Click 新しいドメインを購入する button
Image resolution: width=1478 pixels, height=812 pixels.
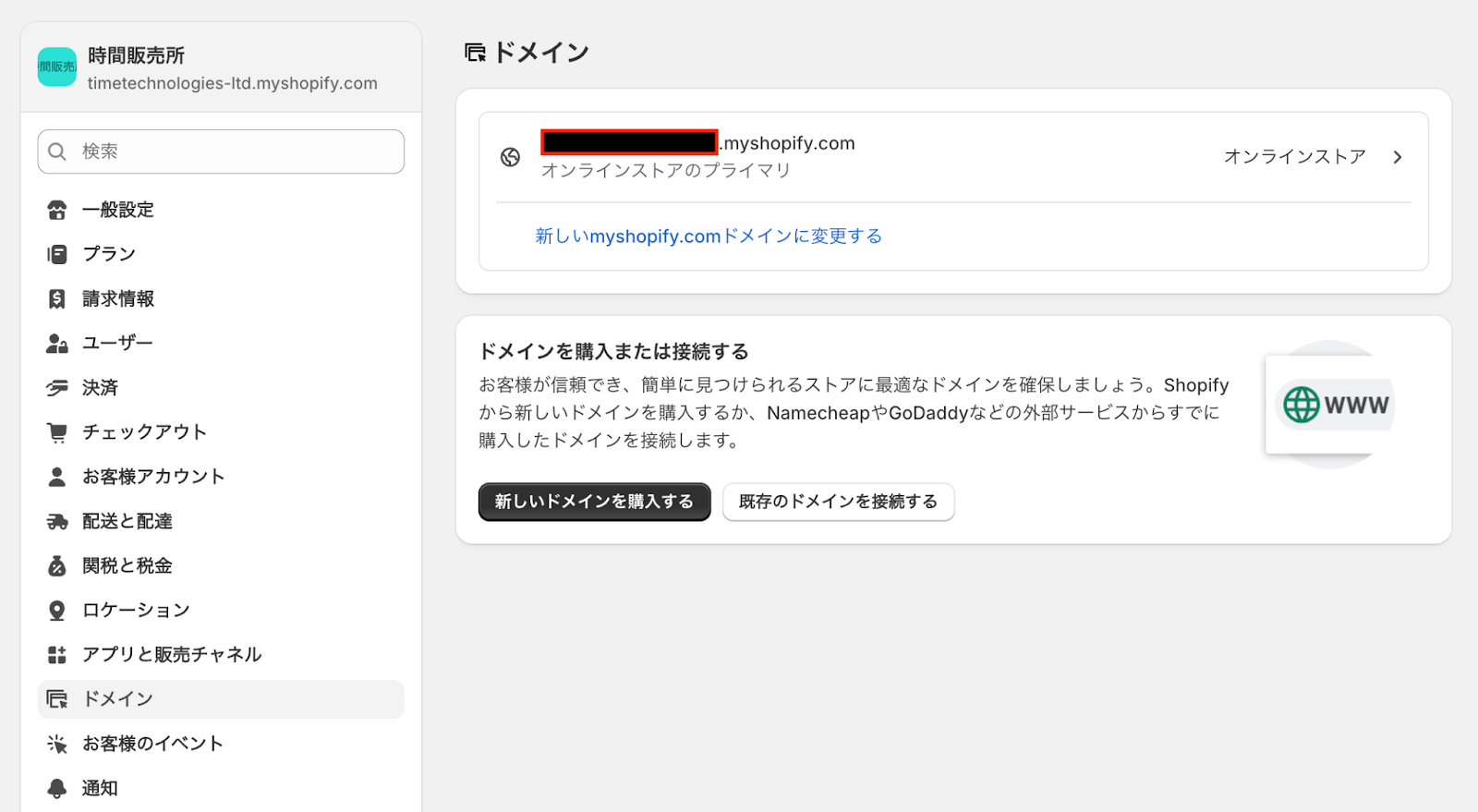(594, 502)
